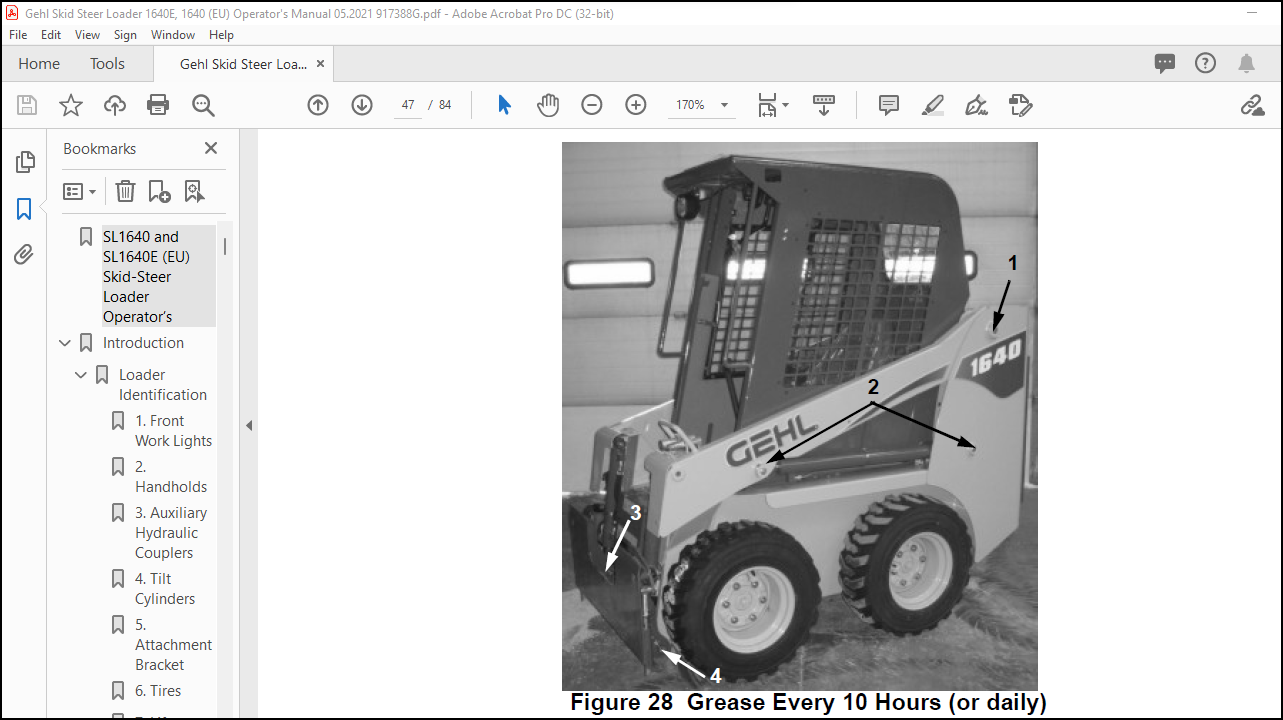Switch to the Tools tab

point(107,63)
